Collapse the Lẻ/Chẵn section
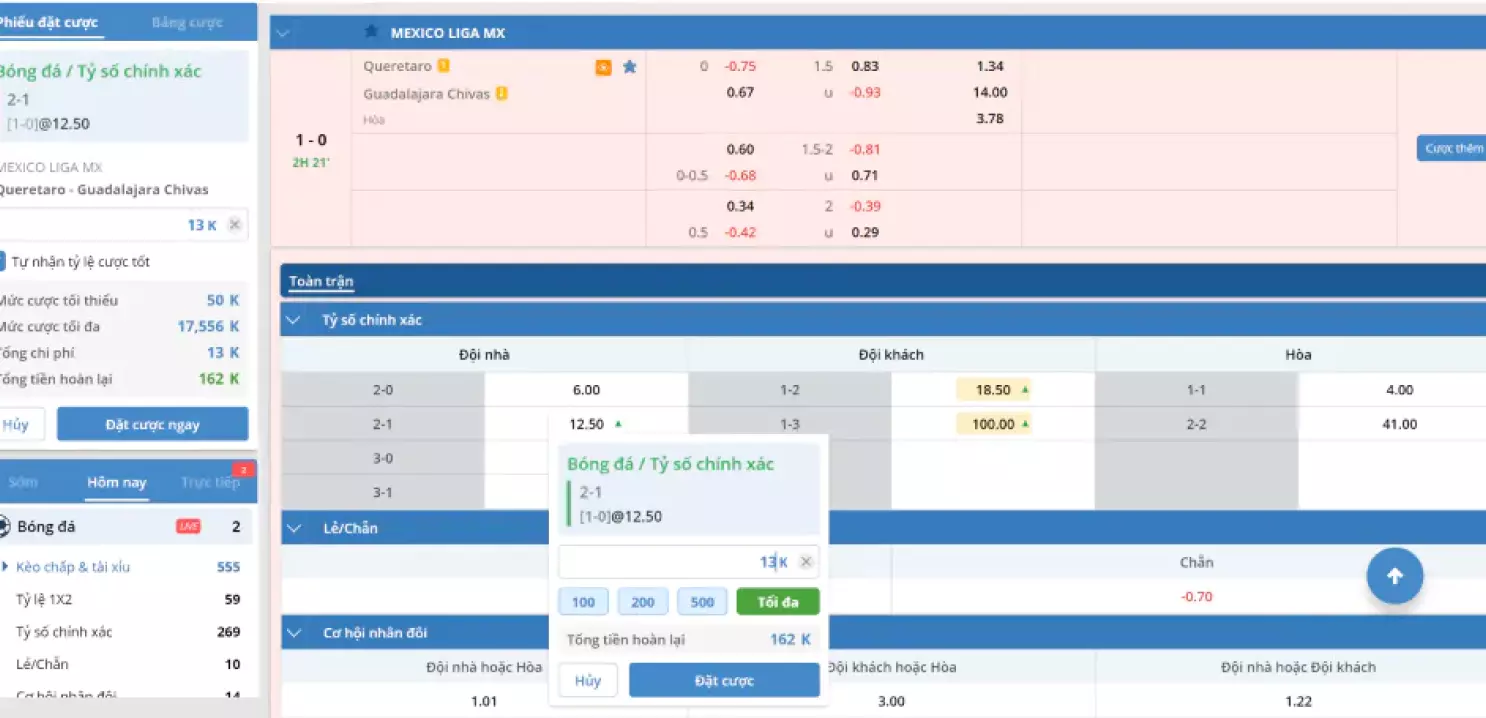Screen dimensions: 1486x718 click(x=293, y=528)
